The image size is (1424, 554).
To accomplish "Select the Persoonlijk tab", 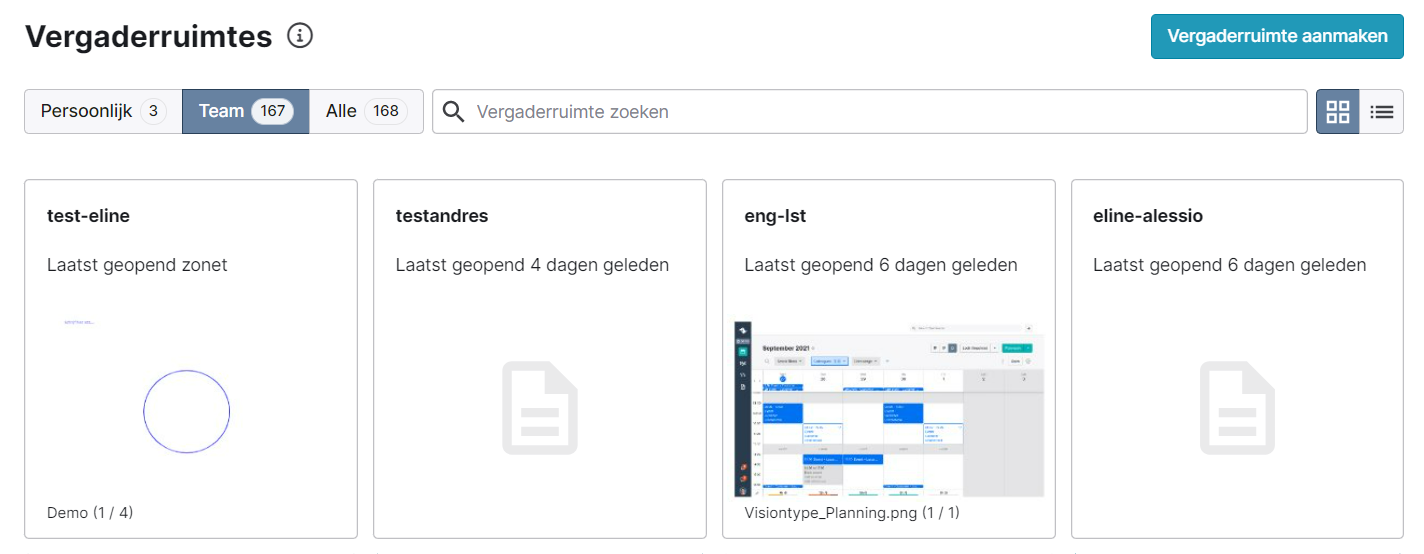I will tap(102, 111).
